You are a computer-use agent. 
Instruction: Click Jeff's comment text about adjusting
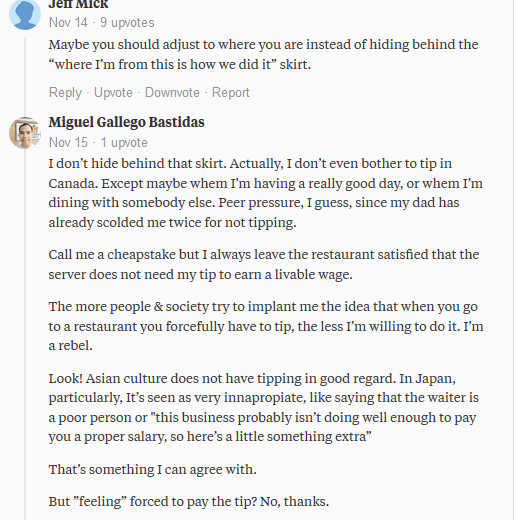[x=263, y=54]
